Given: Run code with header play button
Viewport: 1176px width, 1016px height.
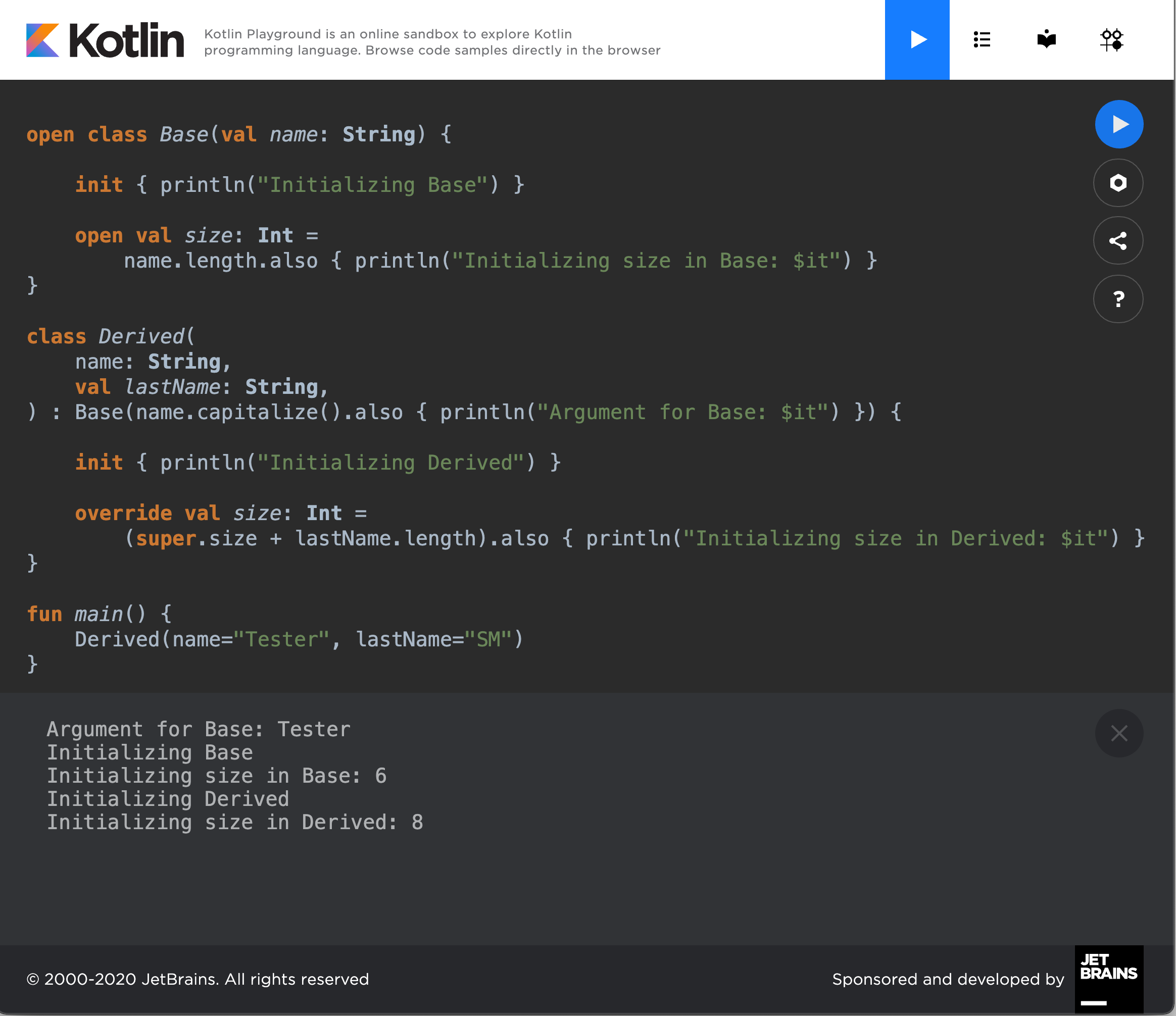Looking at the screenshot, I should (x=917, y=40).
